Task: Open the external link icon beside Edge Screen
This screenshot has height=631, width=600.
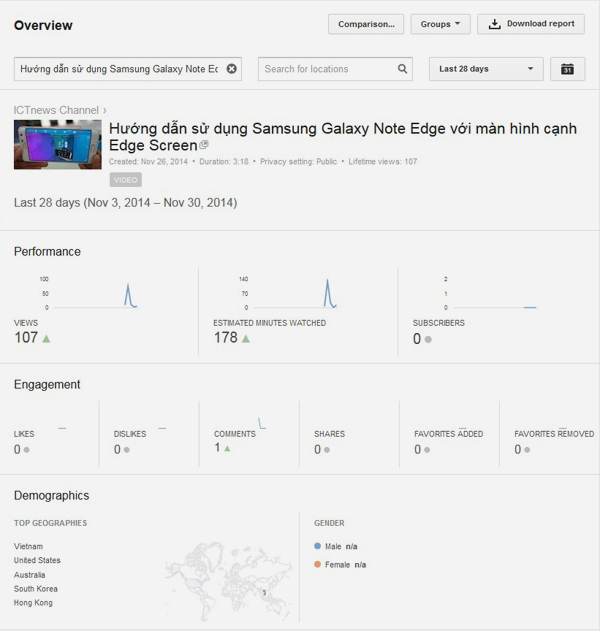Action: [204, 144]
